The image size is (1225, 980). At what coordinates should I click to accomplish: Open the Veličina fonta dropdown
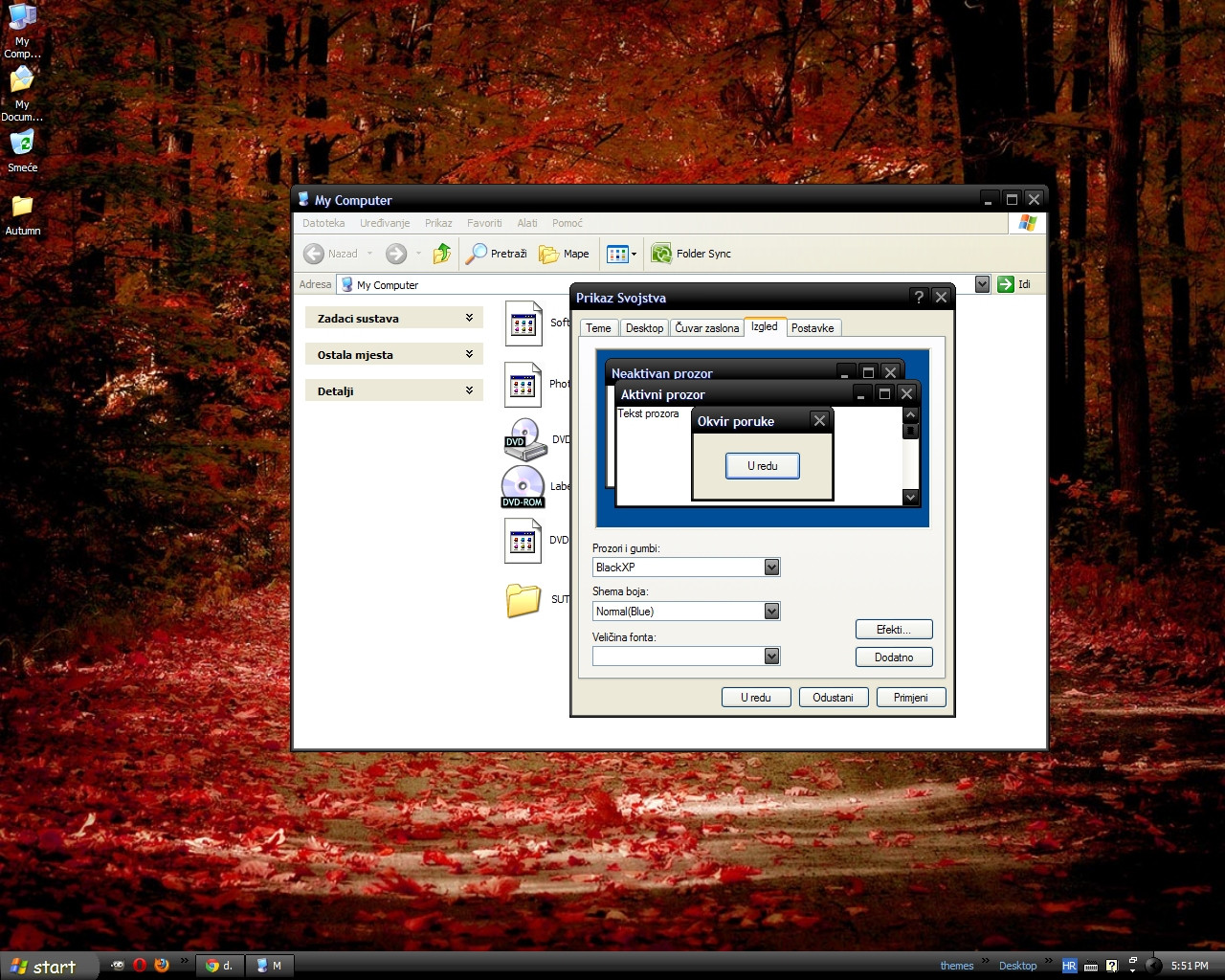pos(772,657)
